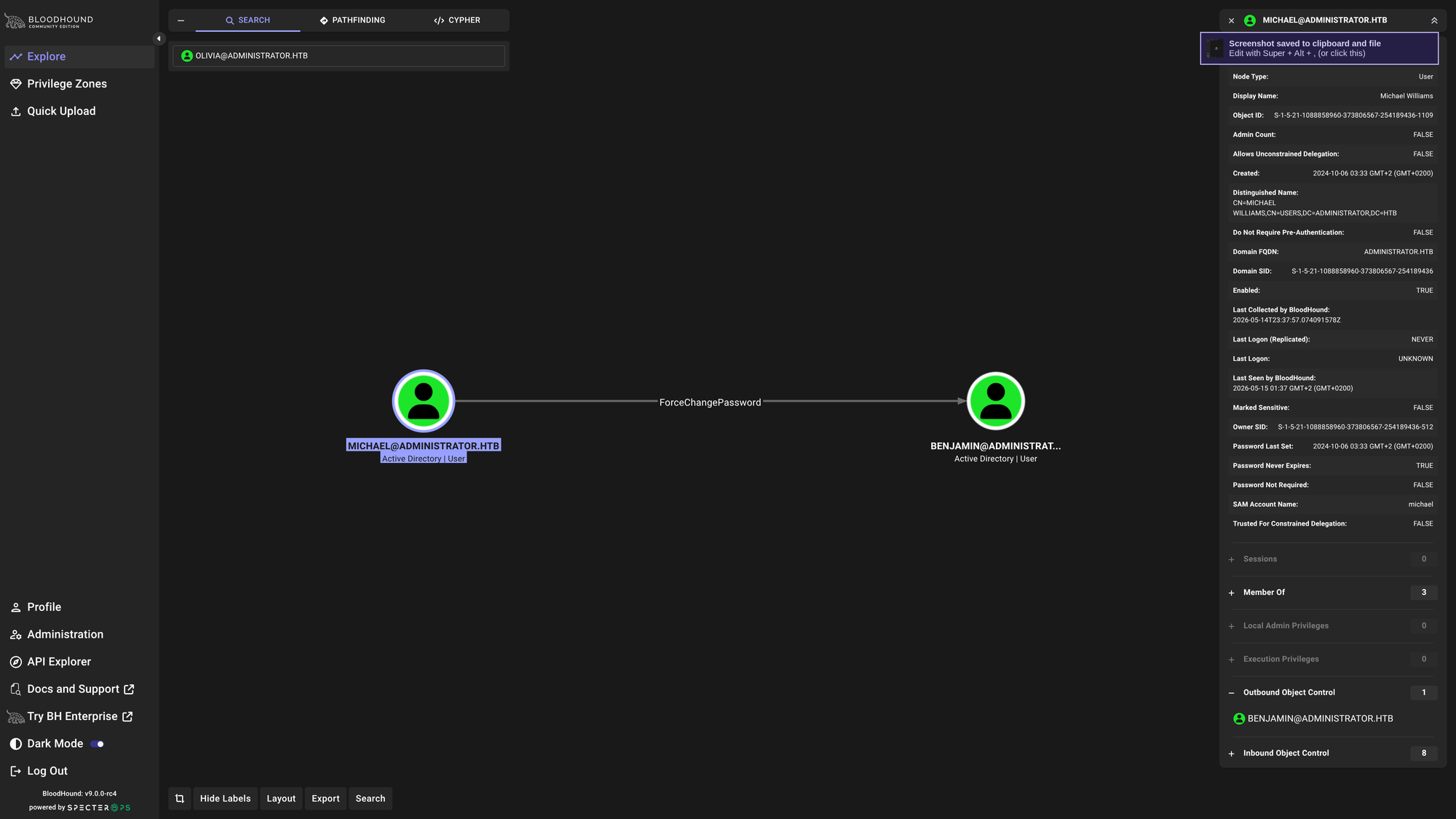Minimize the search panel dash toggle

181,20
